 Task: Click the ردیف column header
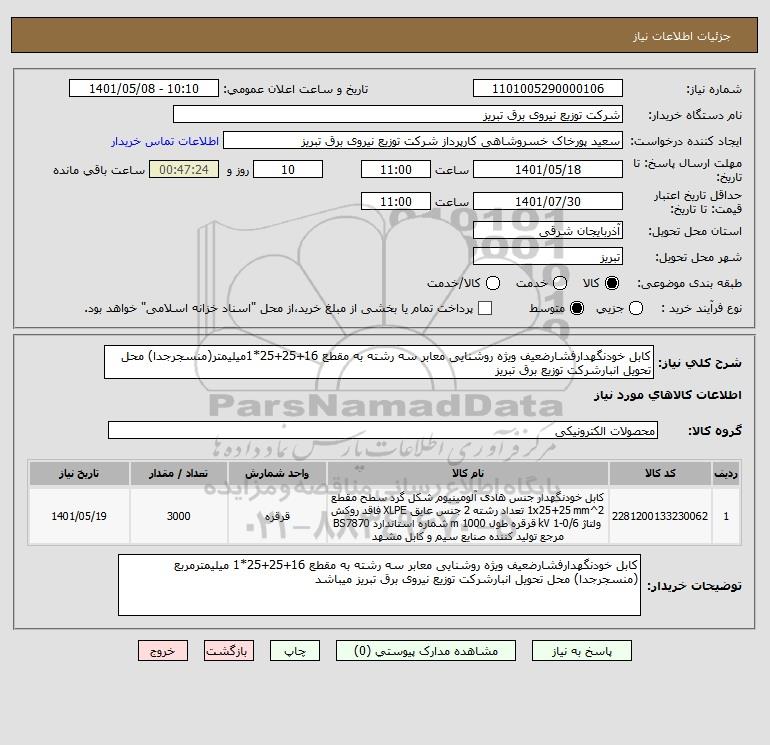[x=726, y=473]
